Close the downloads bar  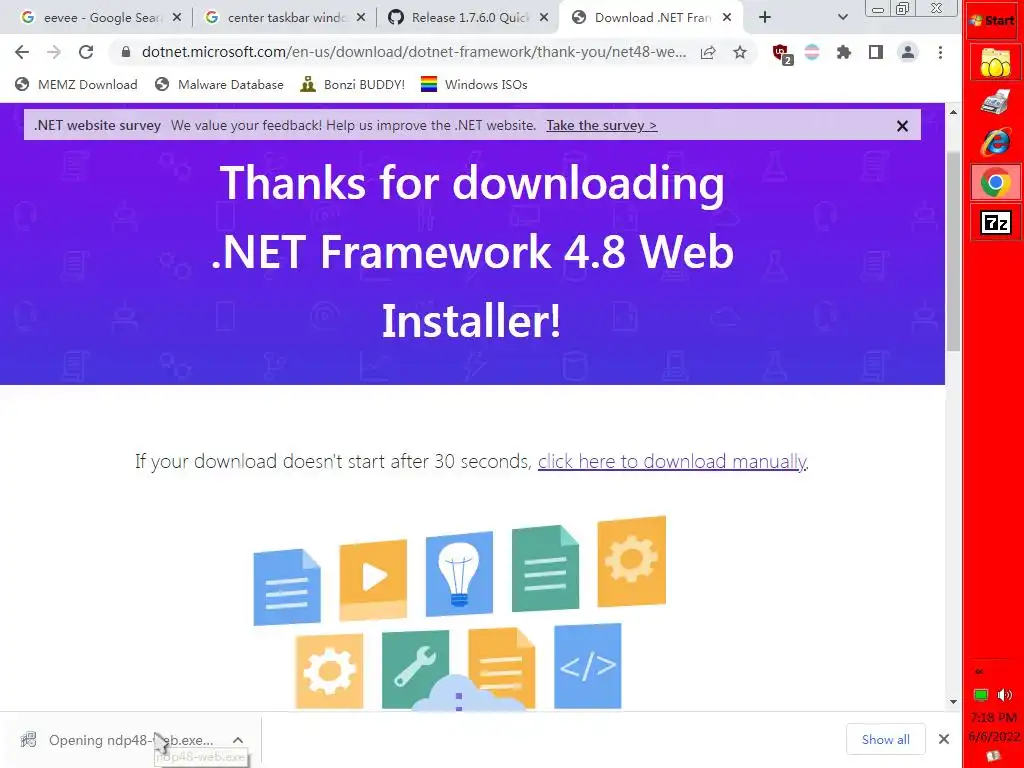click(x=944, y=739)
